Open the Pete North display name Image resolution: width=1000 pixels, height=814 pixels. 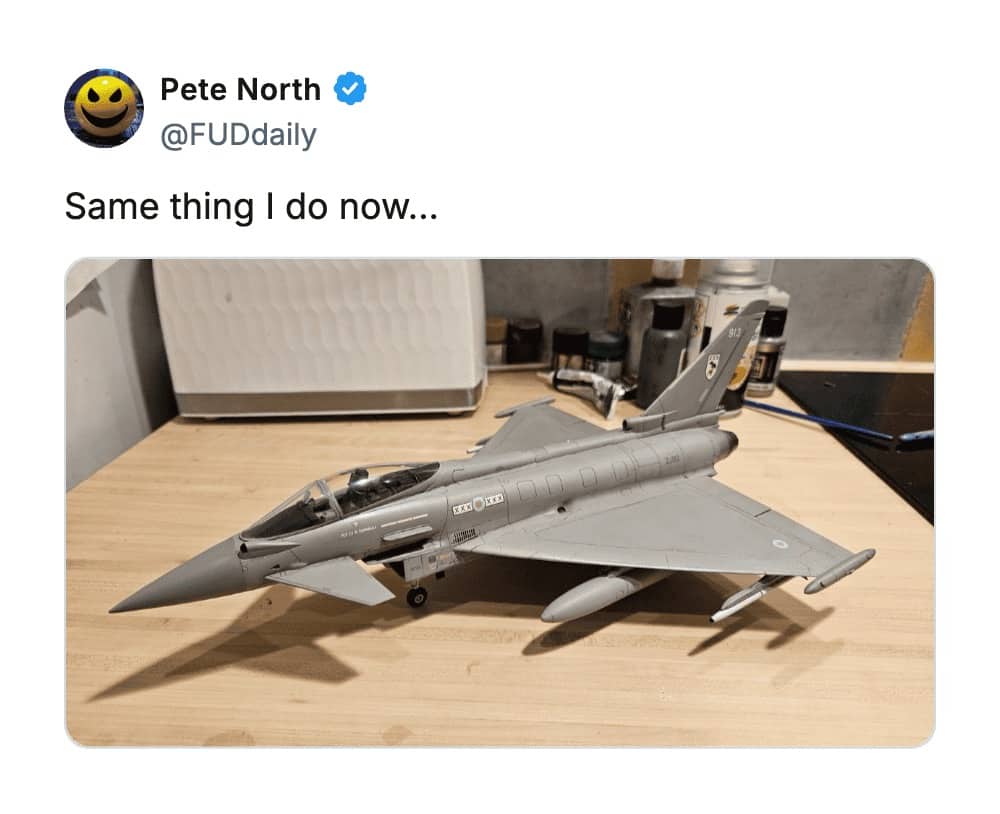click(x=240, y=89)
